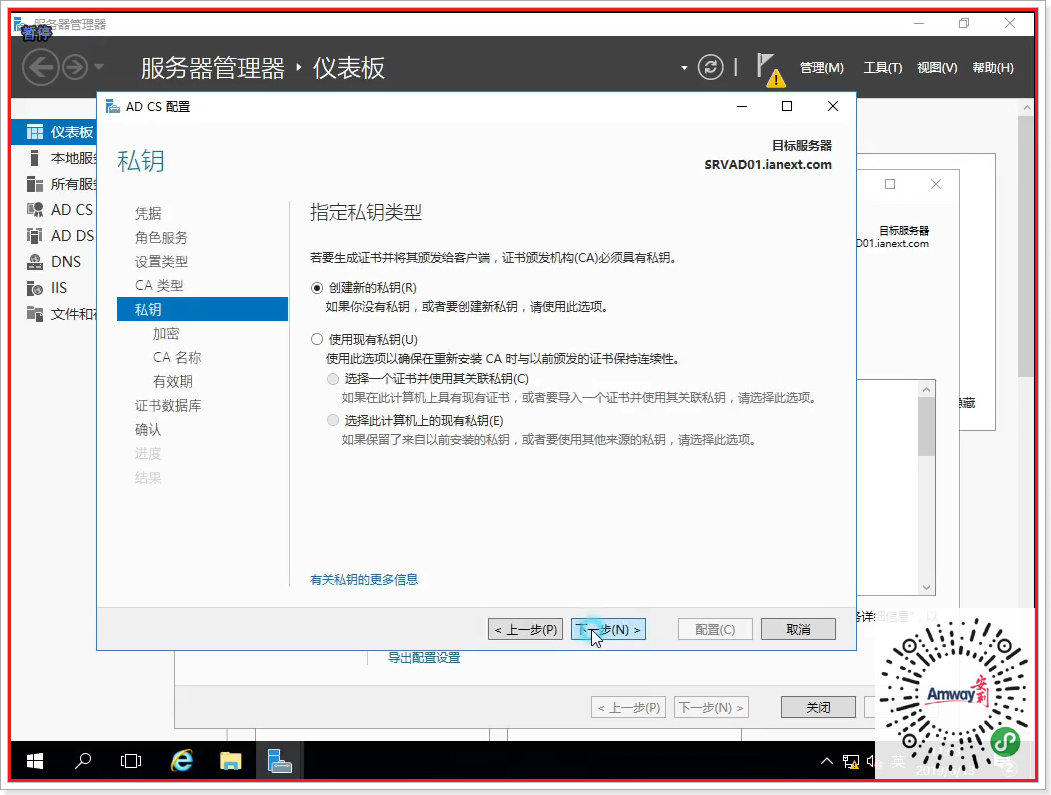Open the breadcrumb dropdown arrow beside the refresh icon

(x=684, y=68)
